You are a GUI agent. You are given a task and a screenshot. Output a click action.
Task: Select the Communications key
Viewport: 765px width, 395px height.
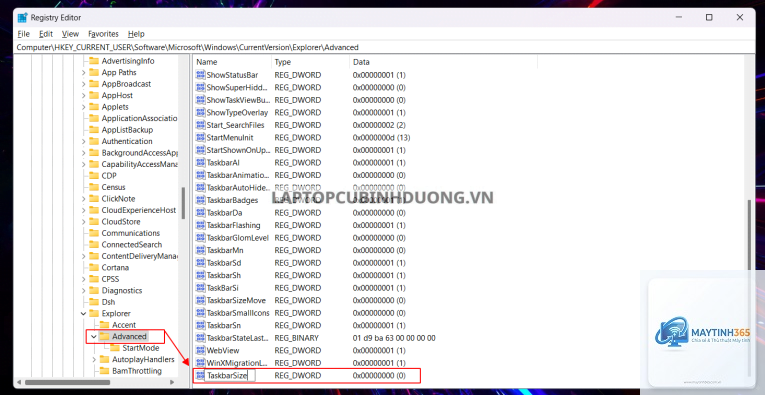130,233
